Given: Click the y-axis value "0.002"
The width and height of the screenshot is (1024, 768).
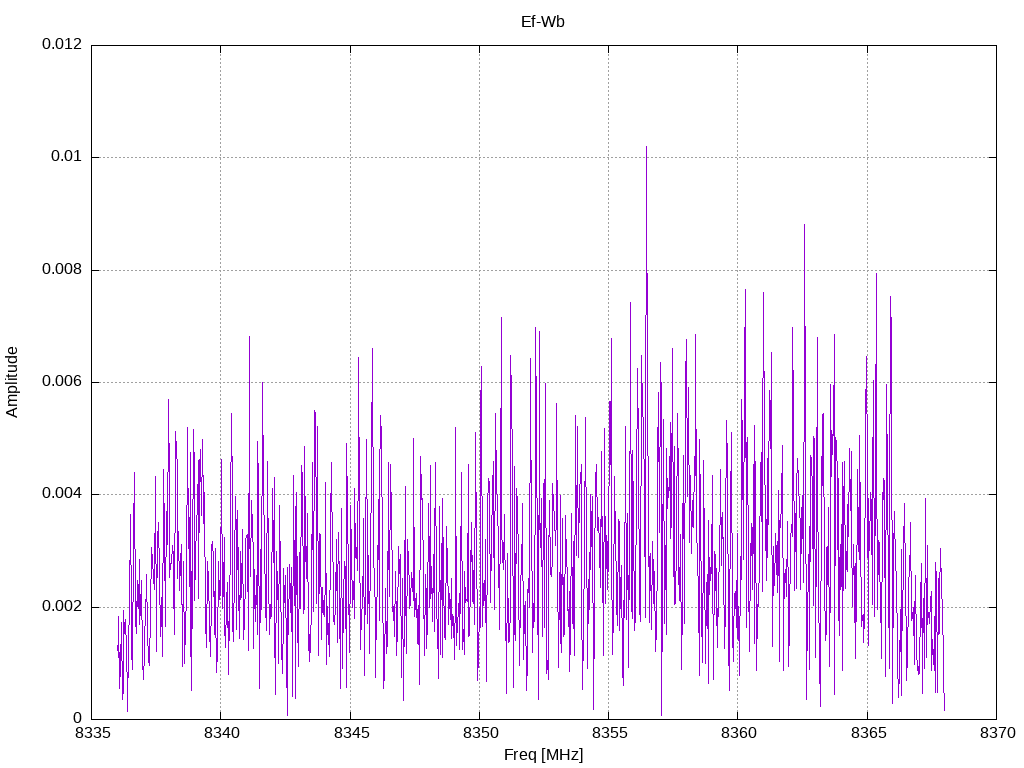Looking at the screenshot, I should (x=62, y=606).
